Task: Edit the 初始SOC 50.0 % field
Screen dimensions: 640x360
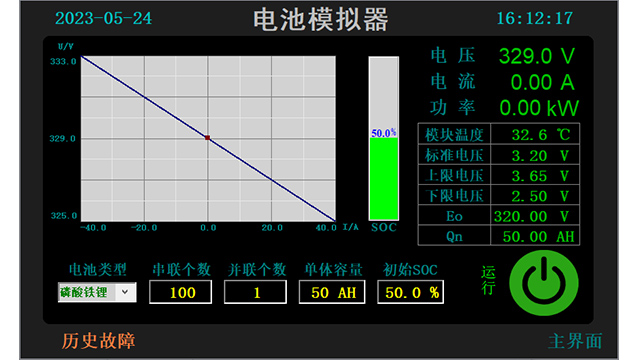Action: click(x=410, y=292)
